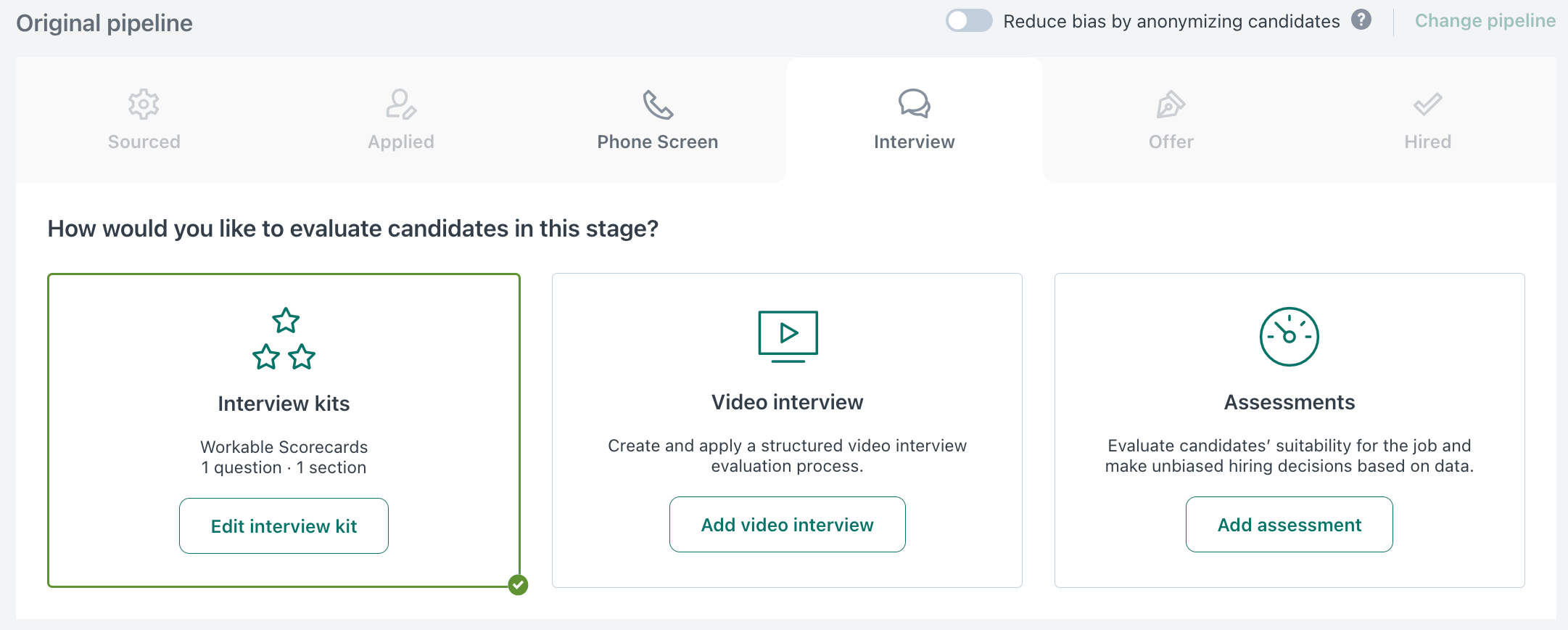Click the Interview chat bubbles icon

pos(914,104)
